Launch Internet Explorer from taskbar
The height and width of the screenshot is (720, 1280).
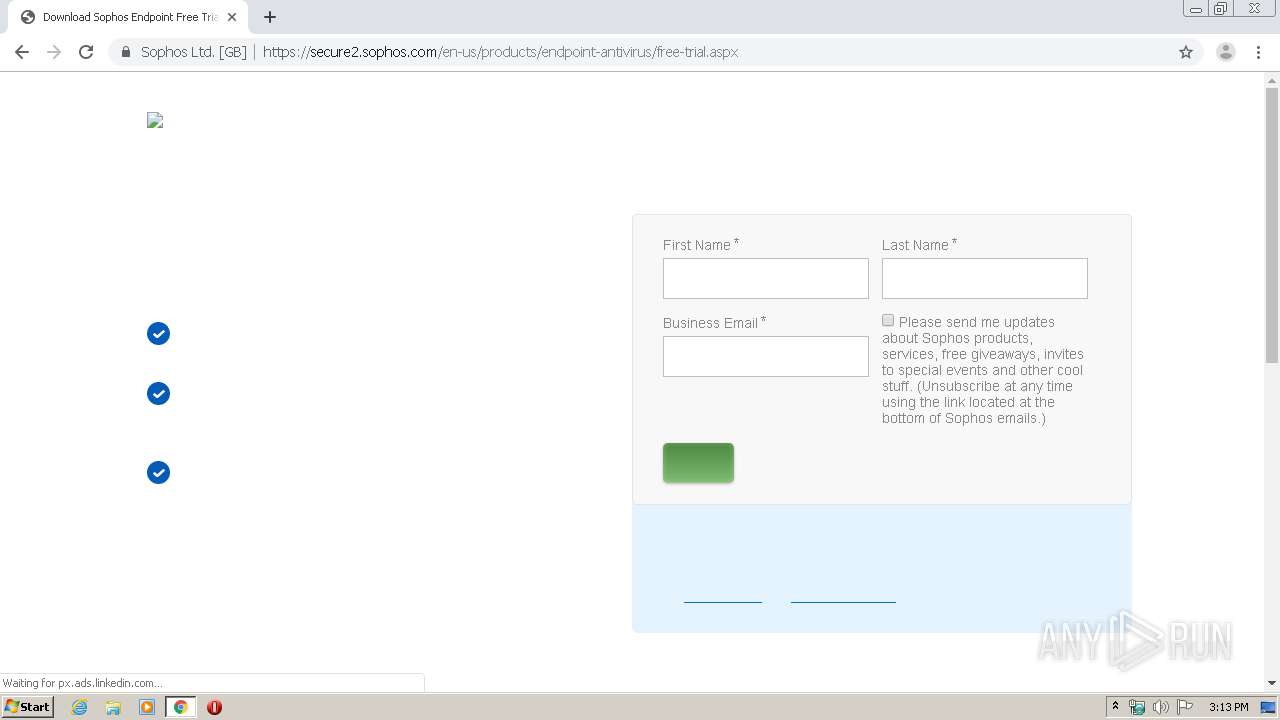pos(80,707)
